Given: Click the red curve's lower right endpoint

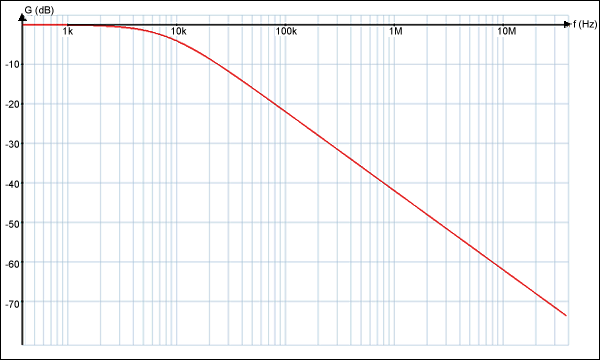Looking at the screenshot, I should click(x=566, y=315).
